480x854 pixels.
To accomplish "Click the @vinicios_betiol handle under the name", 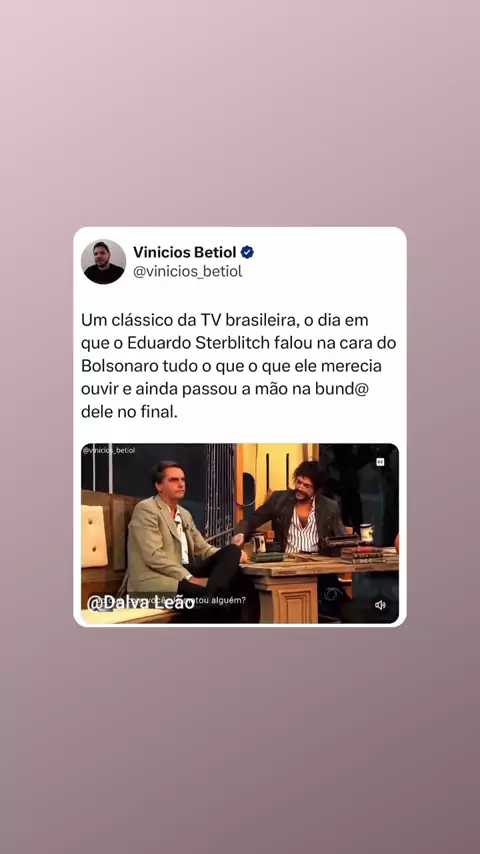I will pyautogui.click(x=187, y=271).
